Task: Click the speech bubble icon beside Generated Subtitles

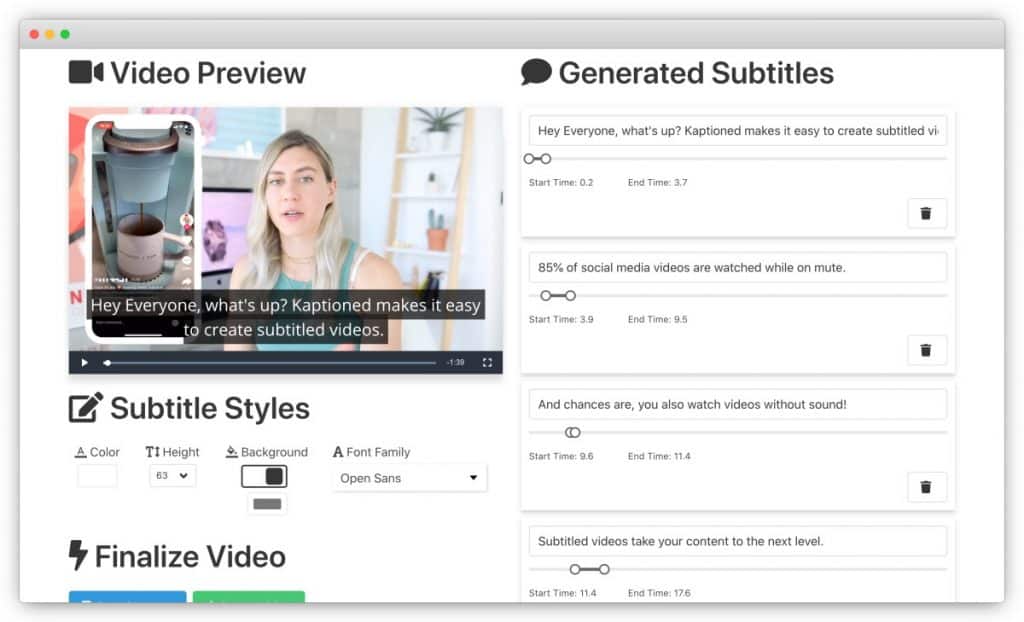Action: click(536, 72)
